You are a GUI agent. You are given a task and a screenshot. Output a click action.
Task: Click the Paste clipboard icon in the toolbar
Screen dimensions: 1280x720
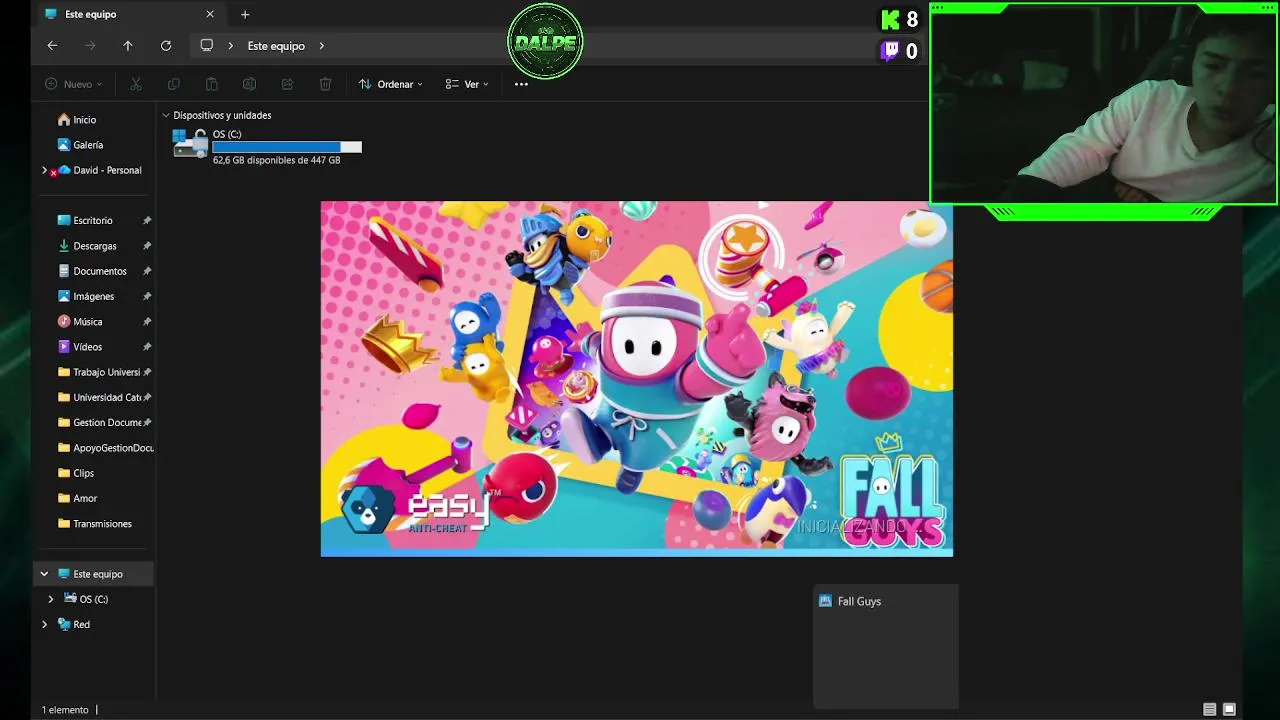click(x=211, y=84)
